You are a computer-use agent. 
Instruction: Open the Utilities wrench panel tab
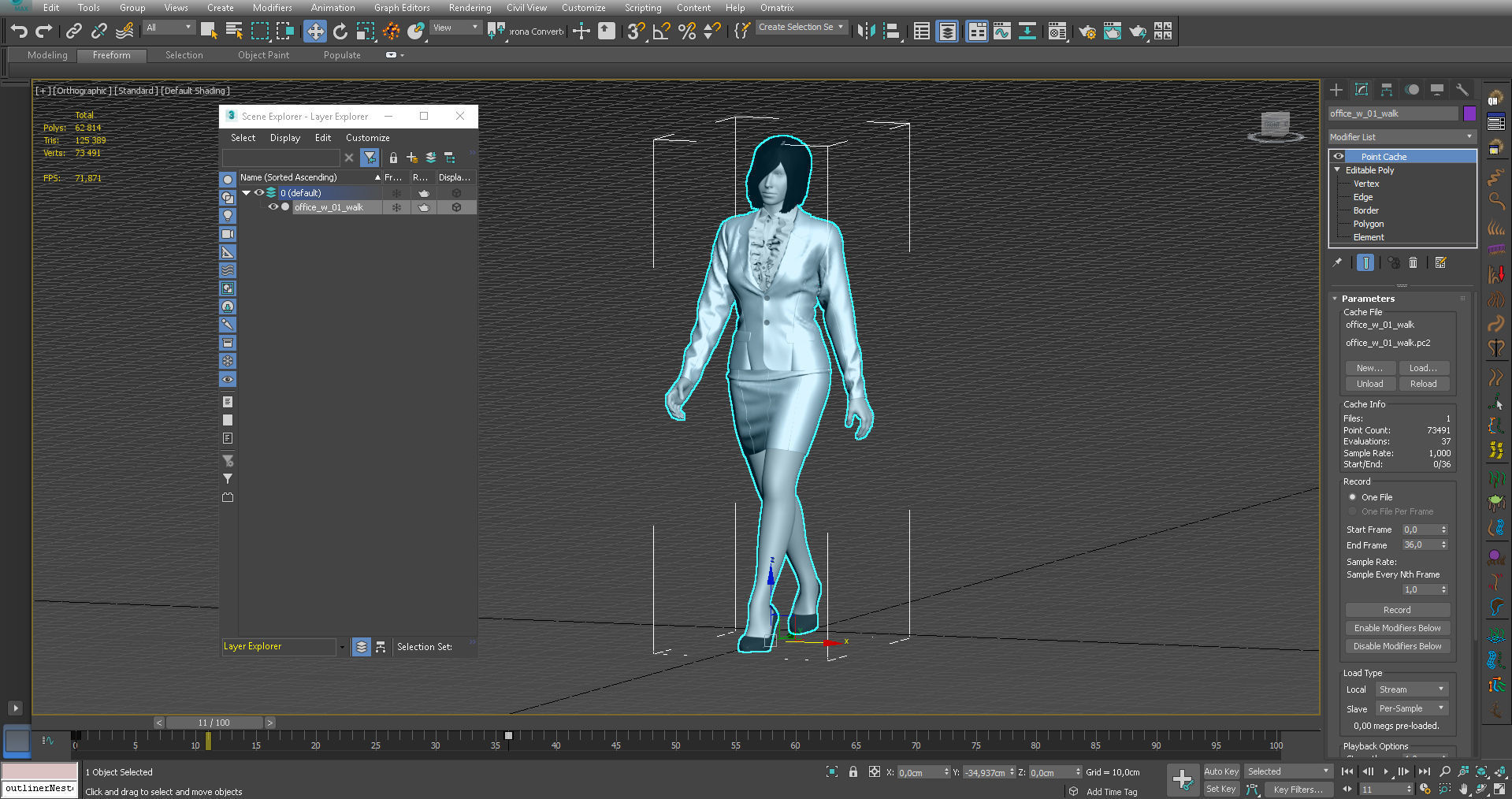pos(1462,89)
